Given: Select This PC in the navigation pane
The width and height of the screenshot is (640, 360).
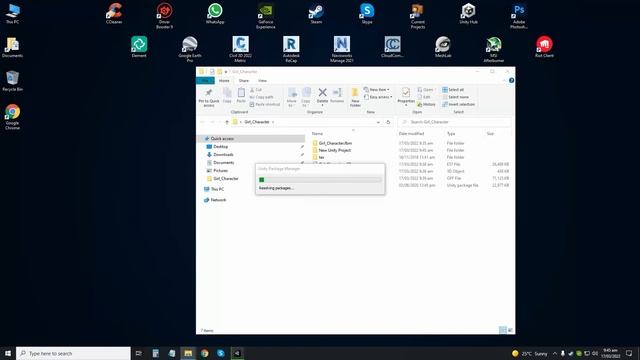Looking at the screenshot, I should (214, 189).
